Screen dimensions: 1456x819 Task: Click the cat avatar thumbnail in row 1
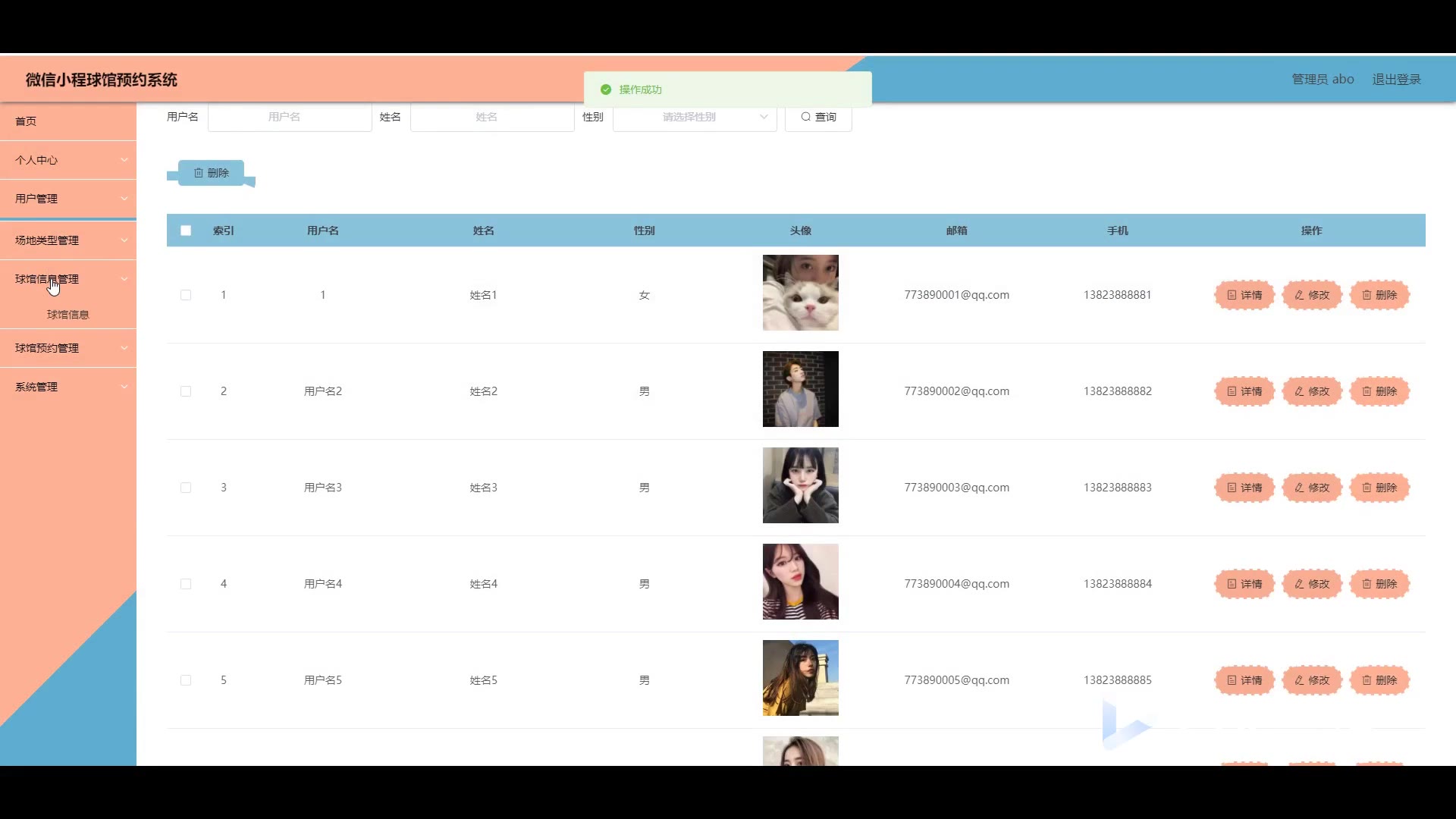[x=800, y=293]
